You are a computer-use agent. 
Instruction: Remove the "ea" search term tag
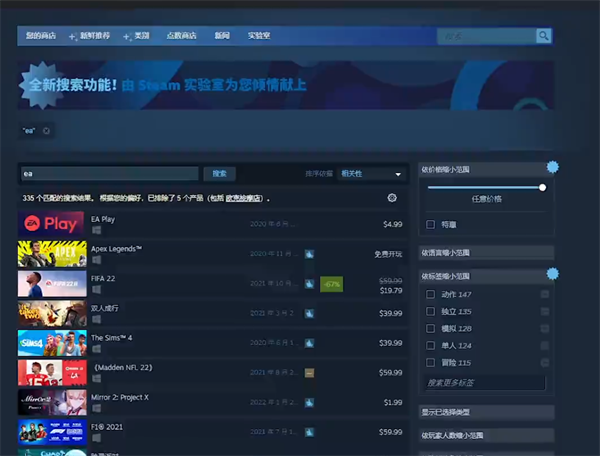46,131
